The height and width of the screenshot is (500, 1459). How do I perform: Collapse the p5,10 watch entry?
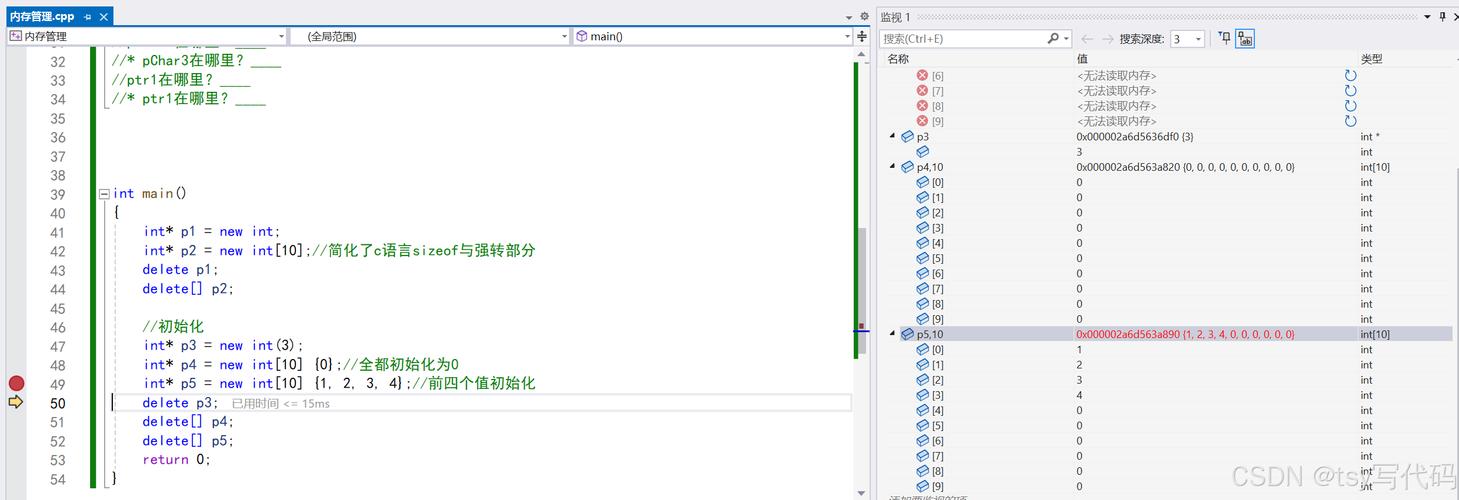[x=893, y=334]
